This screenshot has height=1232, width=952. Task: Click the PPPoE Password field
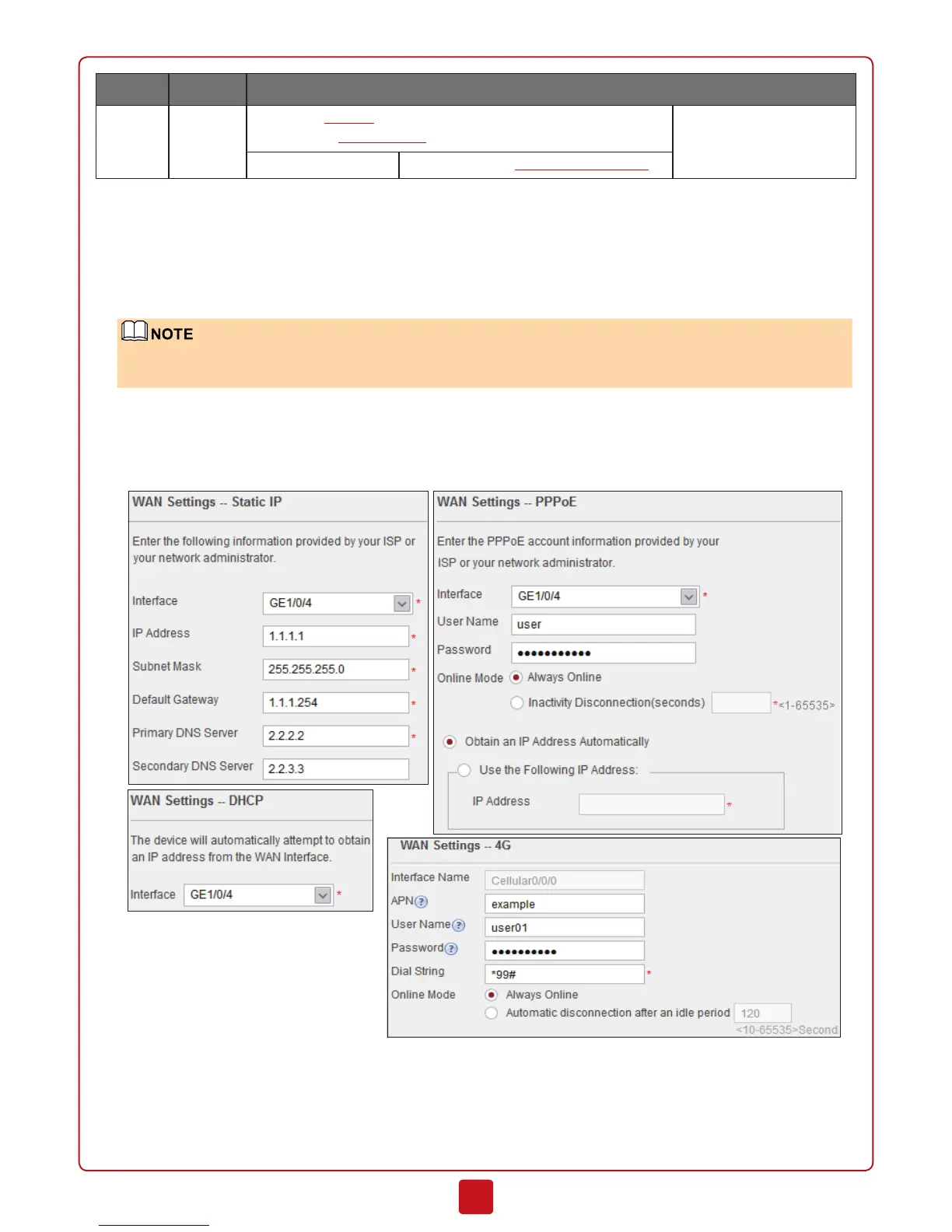pos(604,653)
